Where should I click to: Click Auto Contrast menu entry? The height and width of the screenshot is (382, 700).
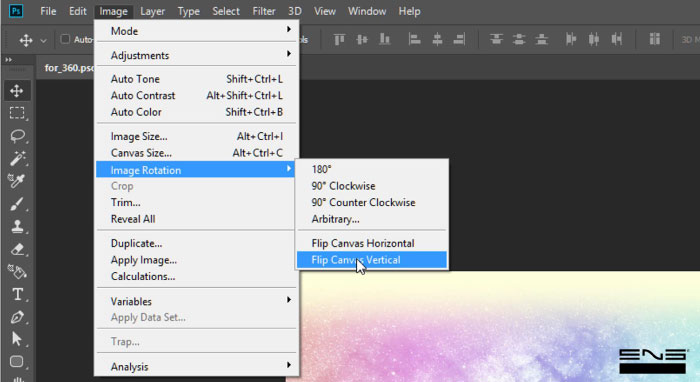[196, 96]
